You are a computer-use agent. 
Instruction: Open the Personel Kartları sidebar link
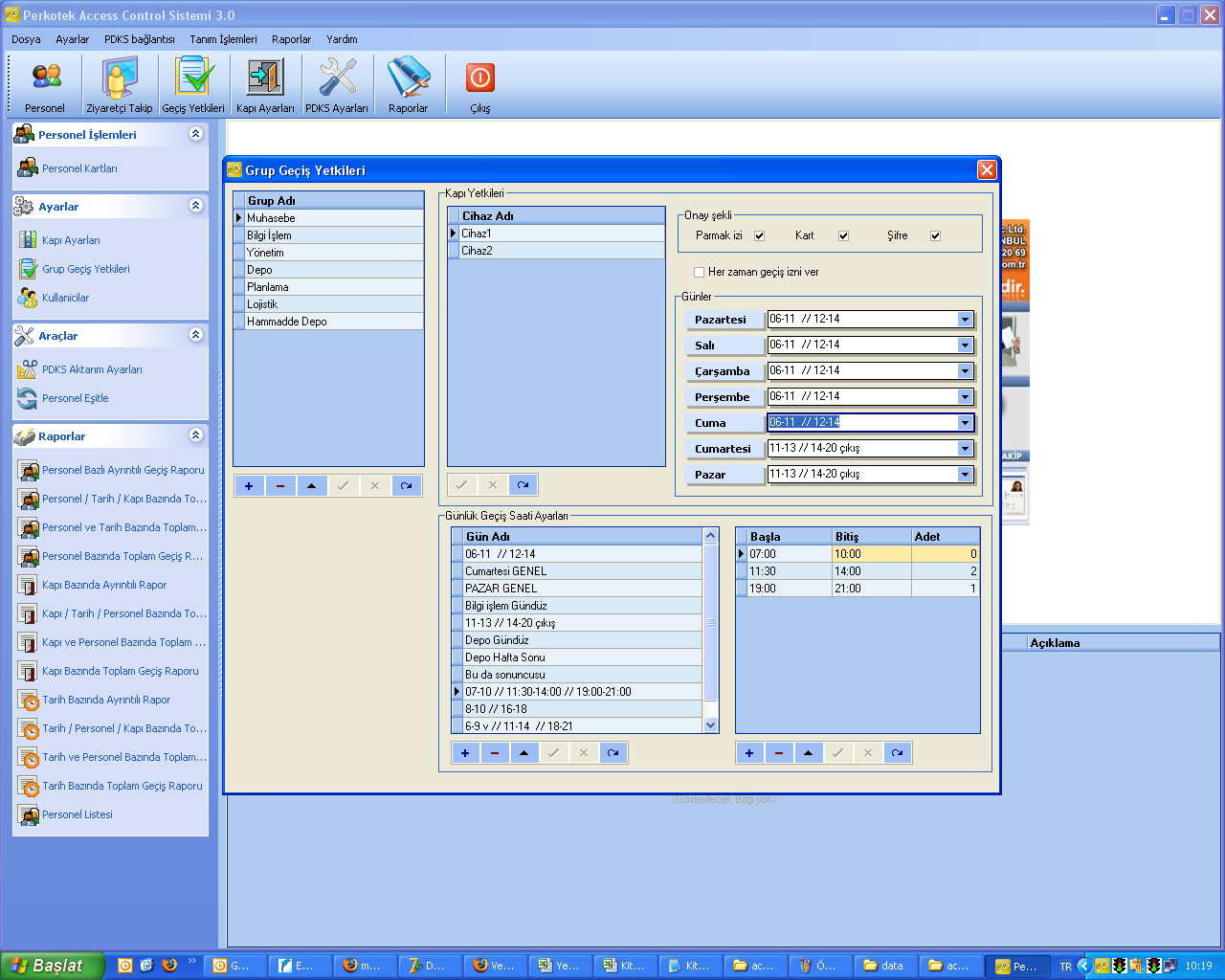coord(79,168)
